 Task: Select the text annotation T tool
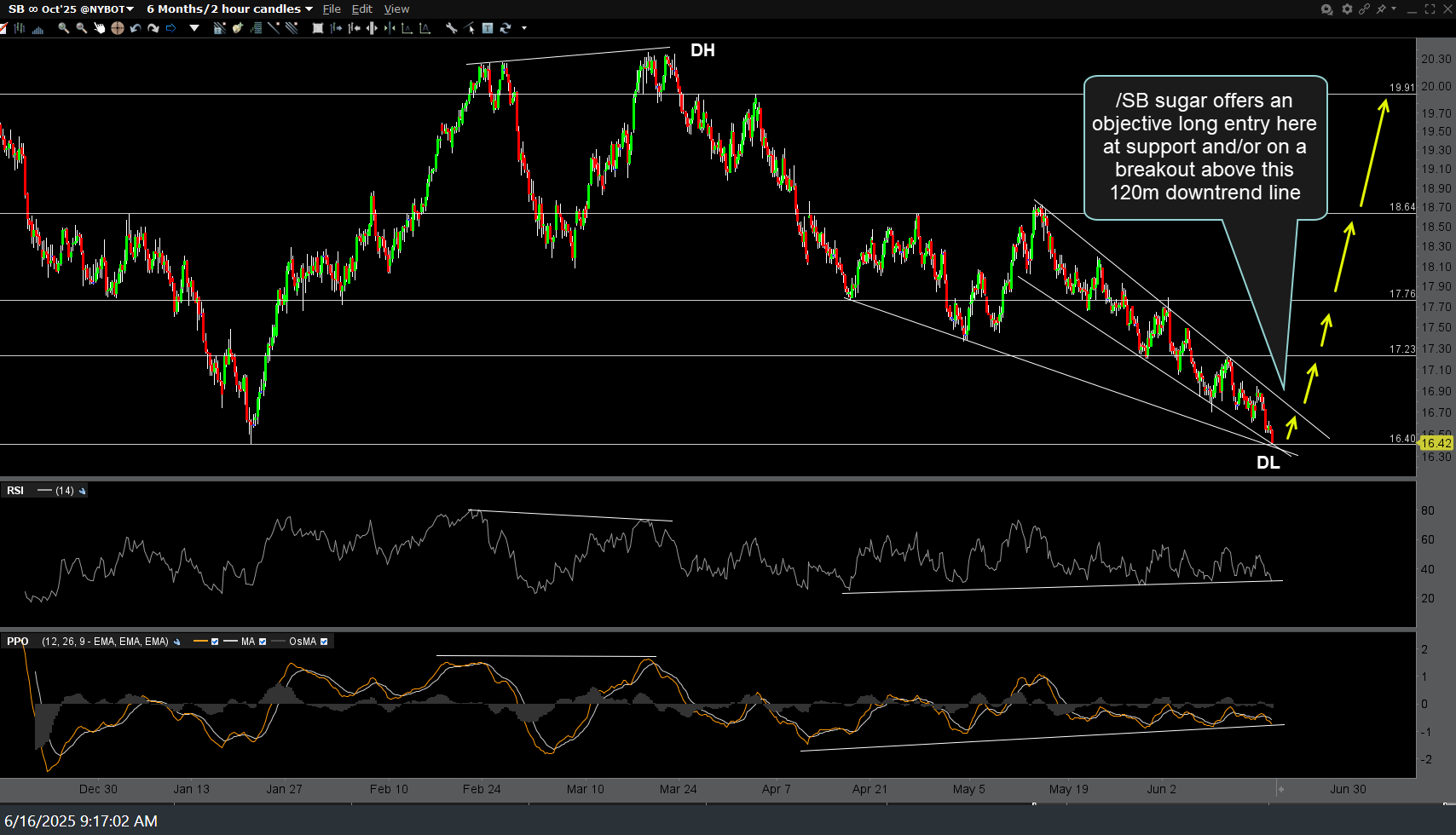pyautogui.click(x=488, y=28)
